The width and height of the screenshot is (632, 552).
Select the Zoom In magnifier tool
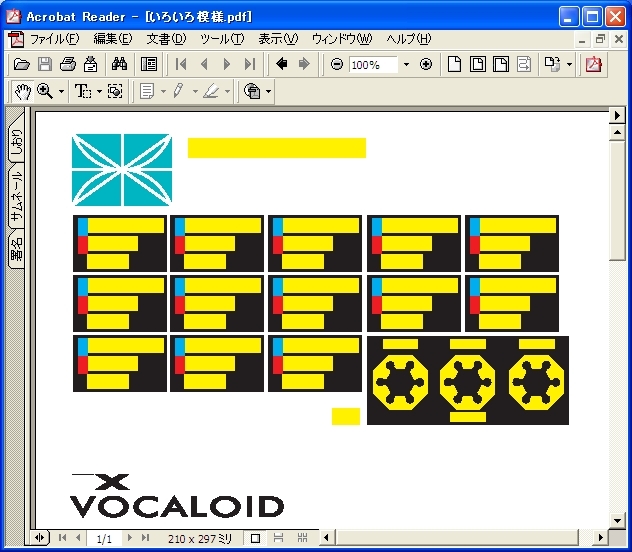click(x=45, y=91)
